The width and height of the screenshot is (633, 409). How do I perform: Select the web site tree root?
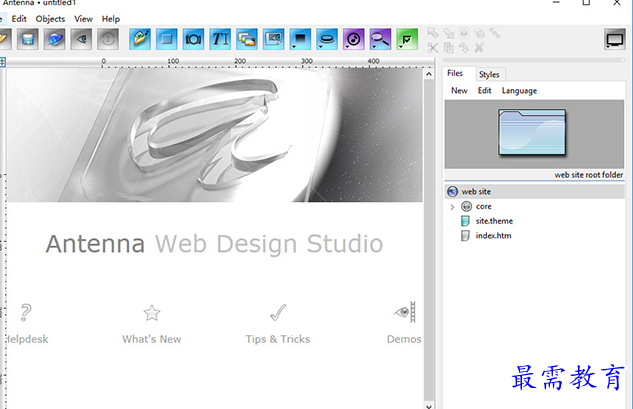tap(534, 191)
